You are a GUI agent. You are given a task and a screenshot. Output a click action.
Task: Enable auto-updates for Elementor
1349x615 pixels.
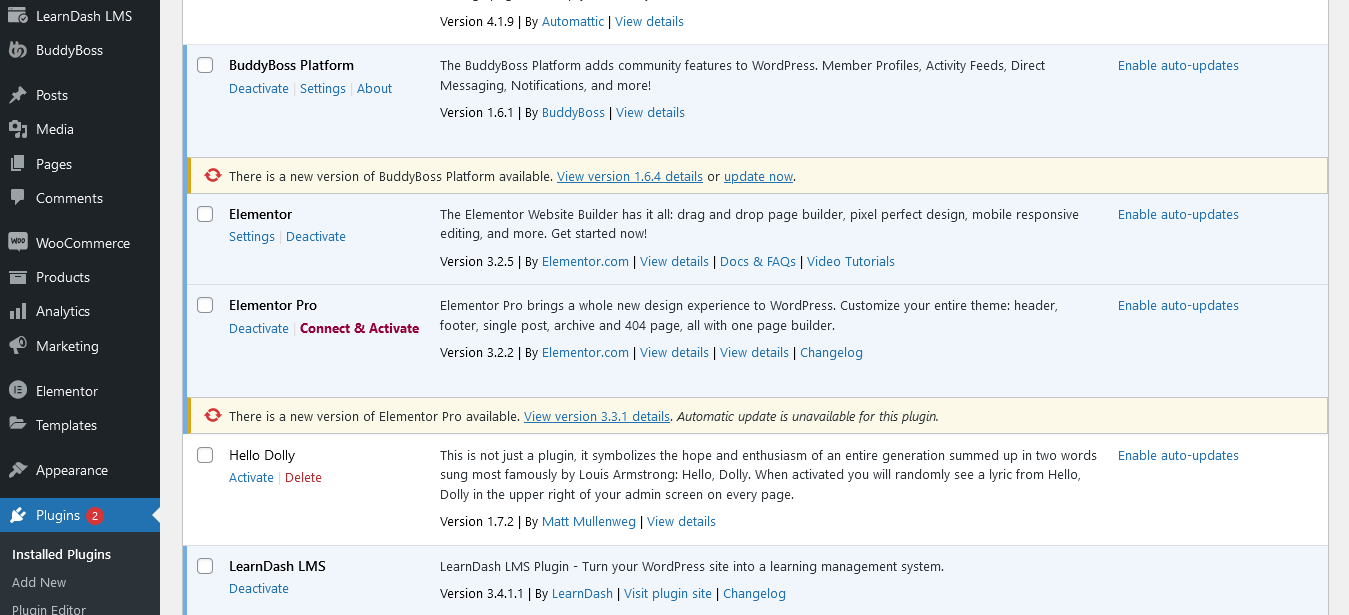1178,214
